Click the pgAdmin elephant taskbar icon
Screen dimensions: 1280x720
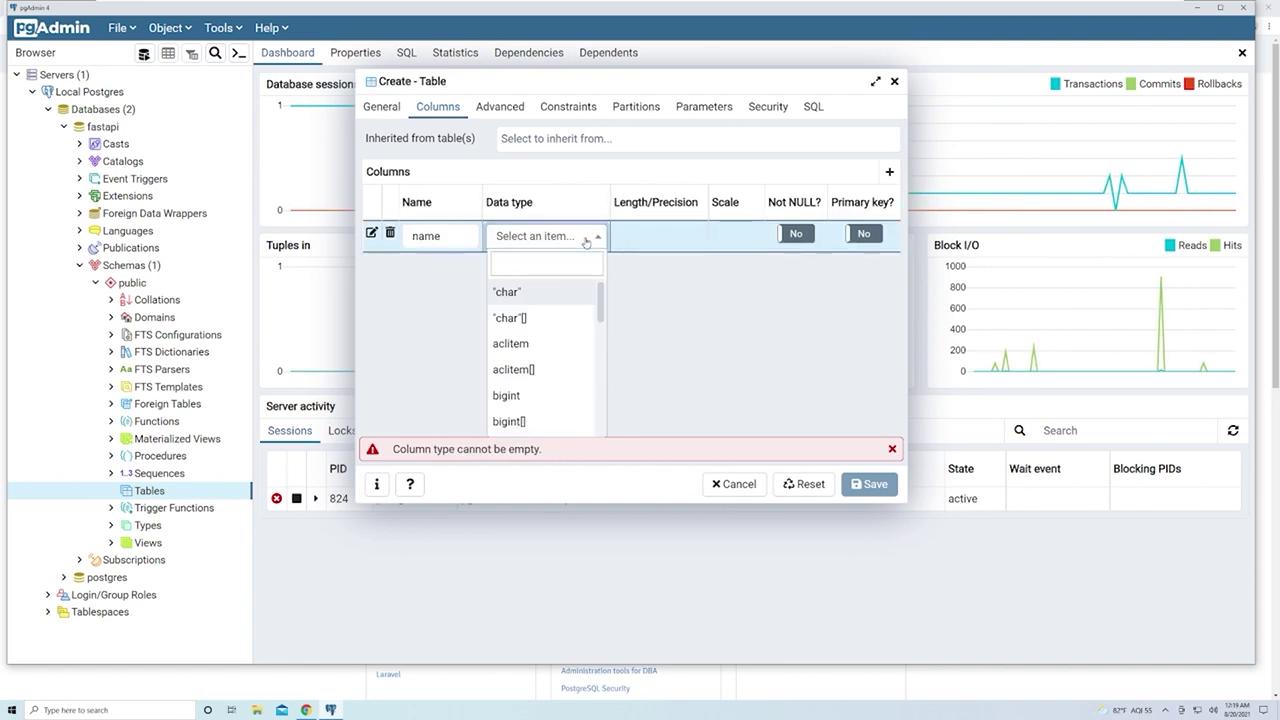(x=331, y=710)
